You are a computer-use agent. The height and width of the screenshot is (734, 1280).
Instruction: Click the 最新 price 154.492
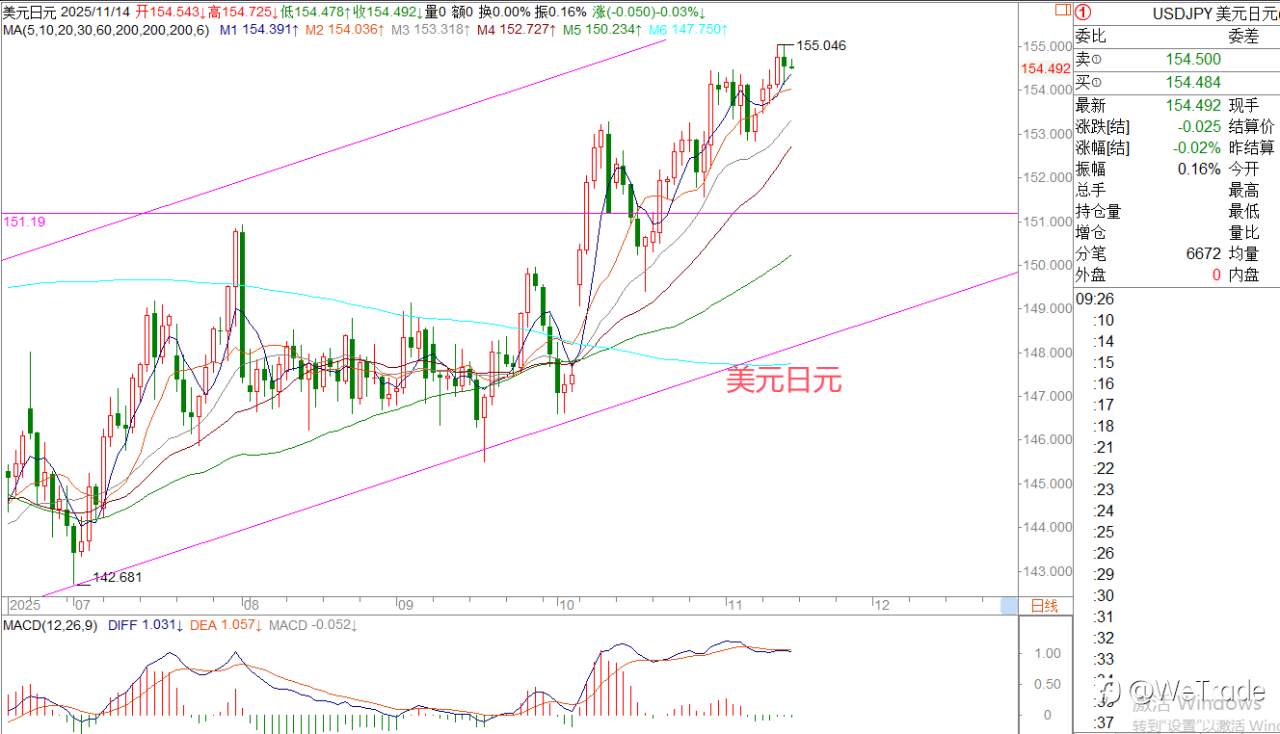1193,106
